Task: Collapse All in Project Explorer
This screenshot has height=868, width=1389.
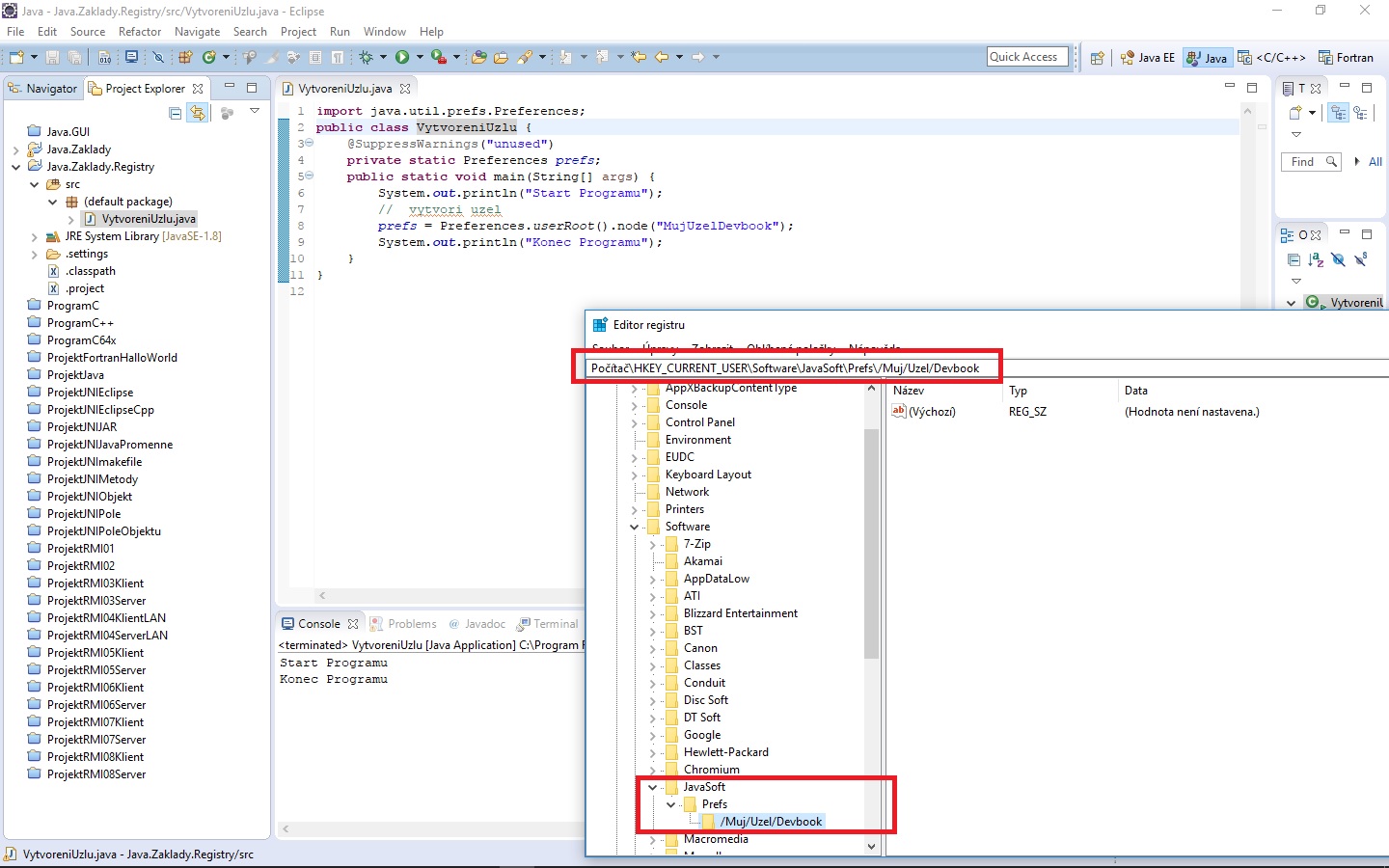Action: coord(175,113)
